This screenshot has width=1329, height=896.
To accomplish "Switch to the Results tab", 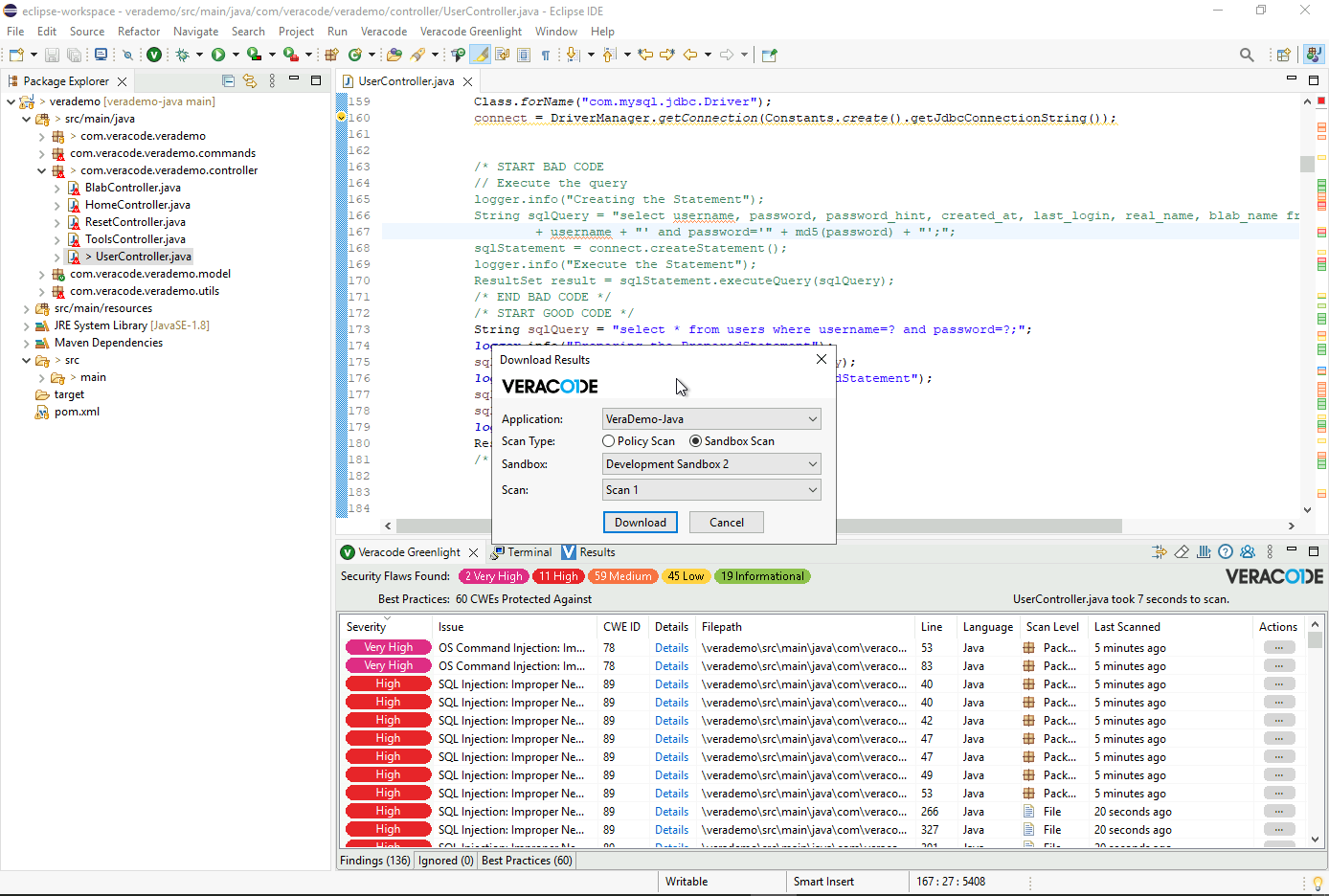I will (x=589, y=552).
